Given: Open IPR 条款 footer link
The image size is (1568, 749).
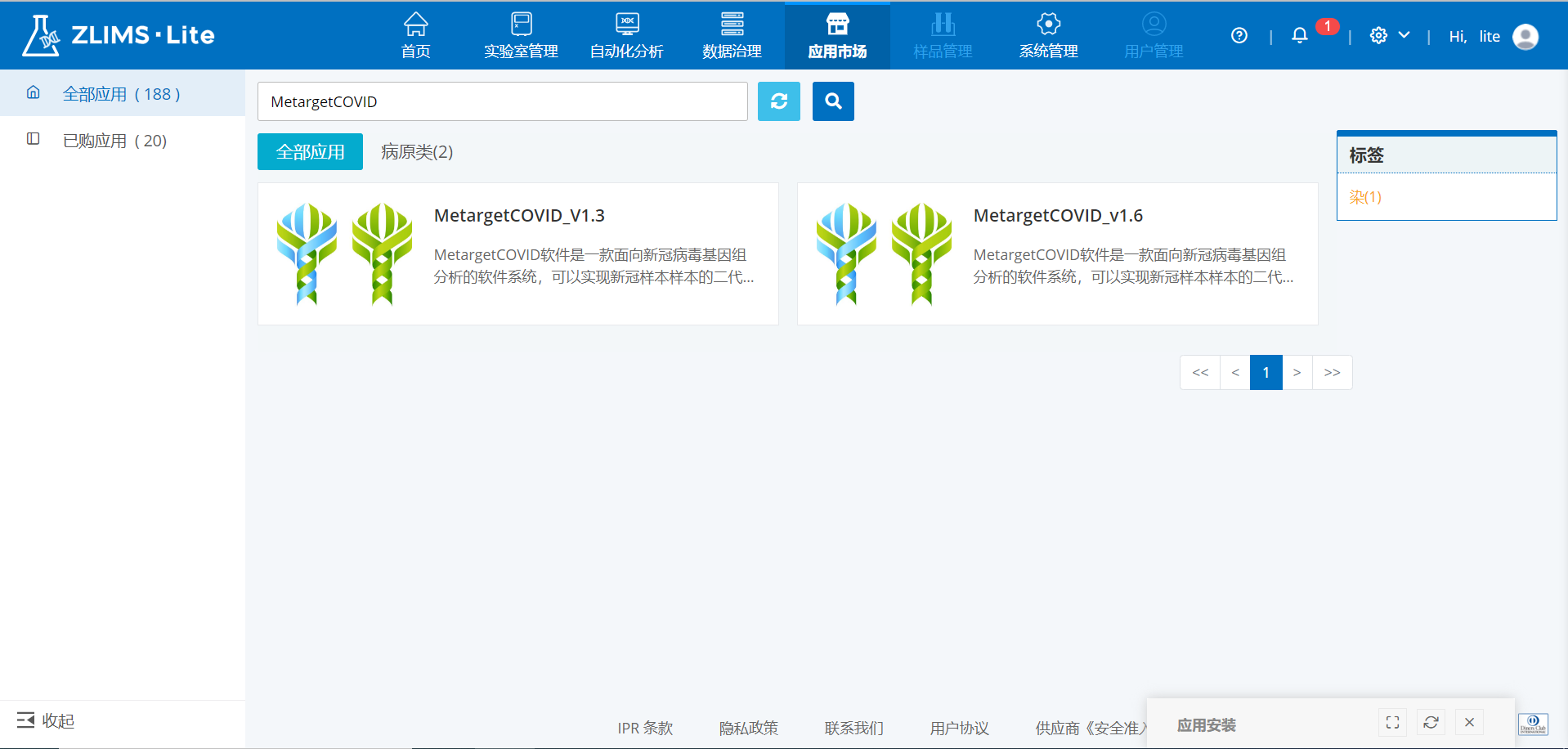Looking at the screenshot, I should pyautogui.click(x=645, y=728).
